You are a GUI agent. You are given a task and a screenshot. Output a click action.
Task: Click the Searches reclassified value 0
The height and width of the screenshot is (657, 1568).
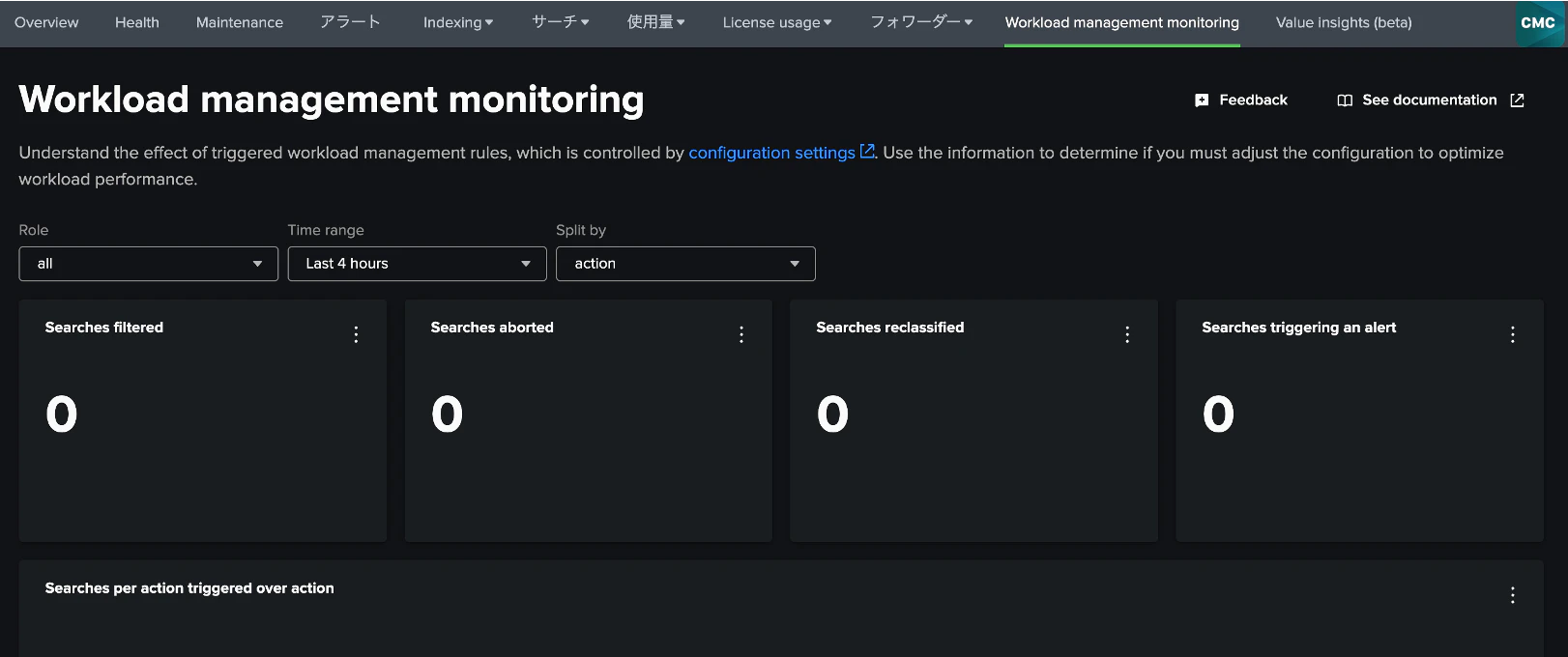[833, 414]
